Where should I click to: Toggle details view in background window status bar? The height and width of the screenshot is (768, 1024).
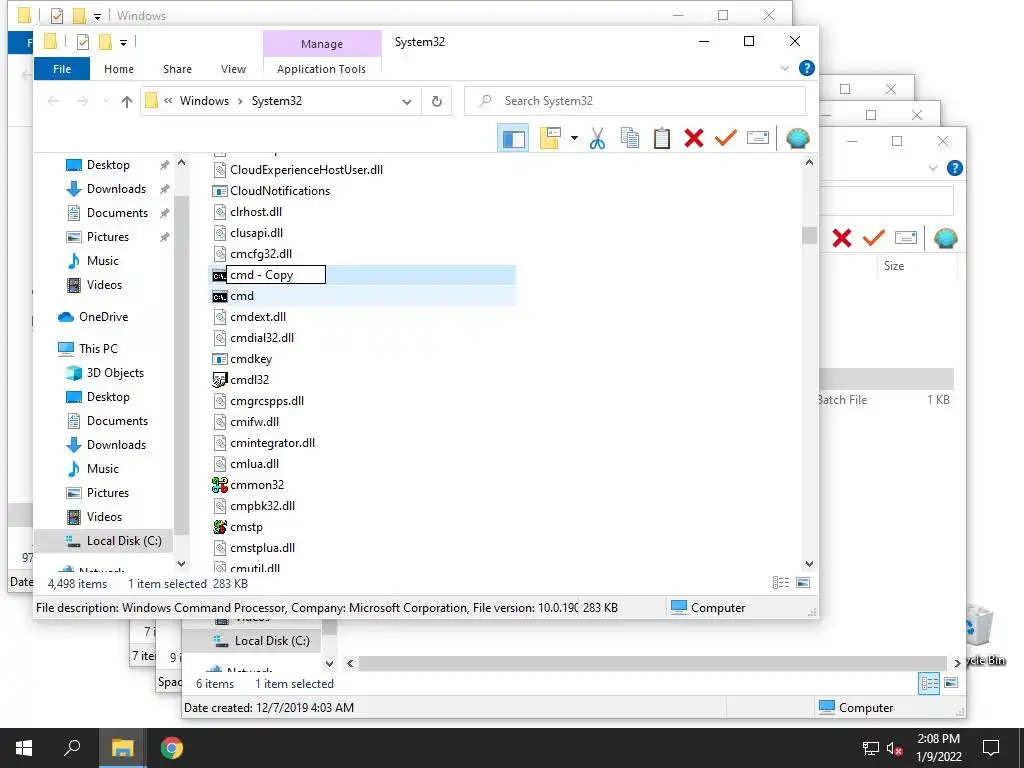(x=929, y=683)
